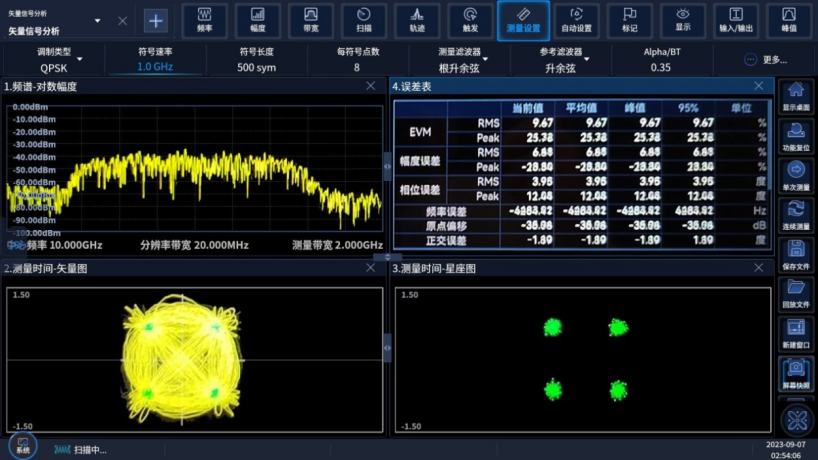Select the 4.误差表 panel title
The width and height of the screenshot is (818, 460).
[412, 87]
